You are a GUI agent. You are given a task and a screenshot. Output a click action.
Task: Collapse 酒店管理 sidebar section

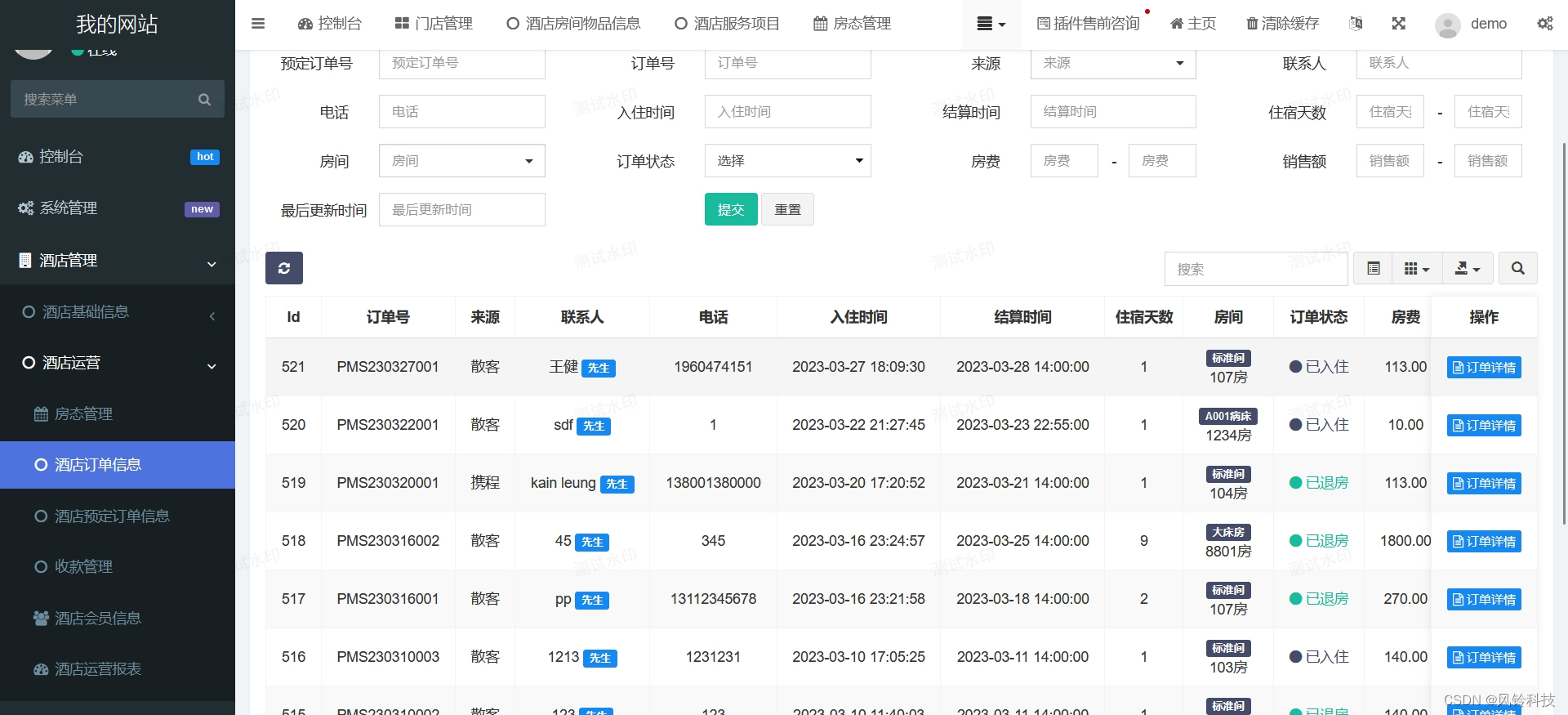[x=118, y=261]
